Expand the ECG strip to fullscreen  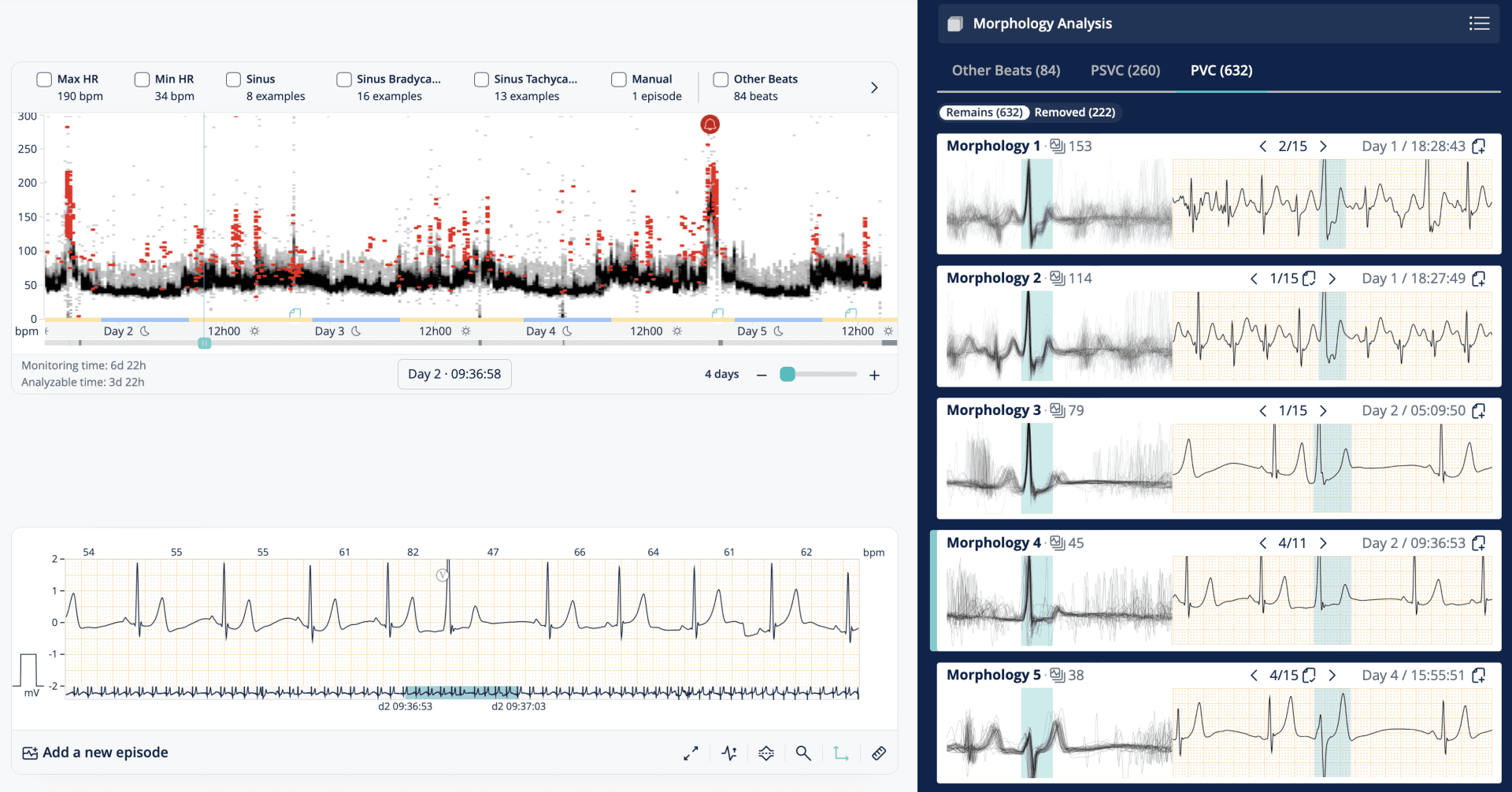(691, 753)
